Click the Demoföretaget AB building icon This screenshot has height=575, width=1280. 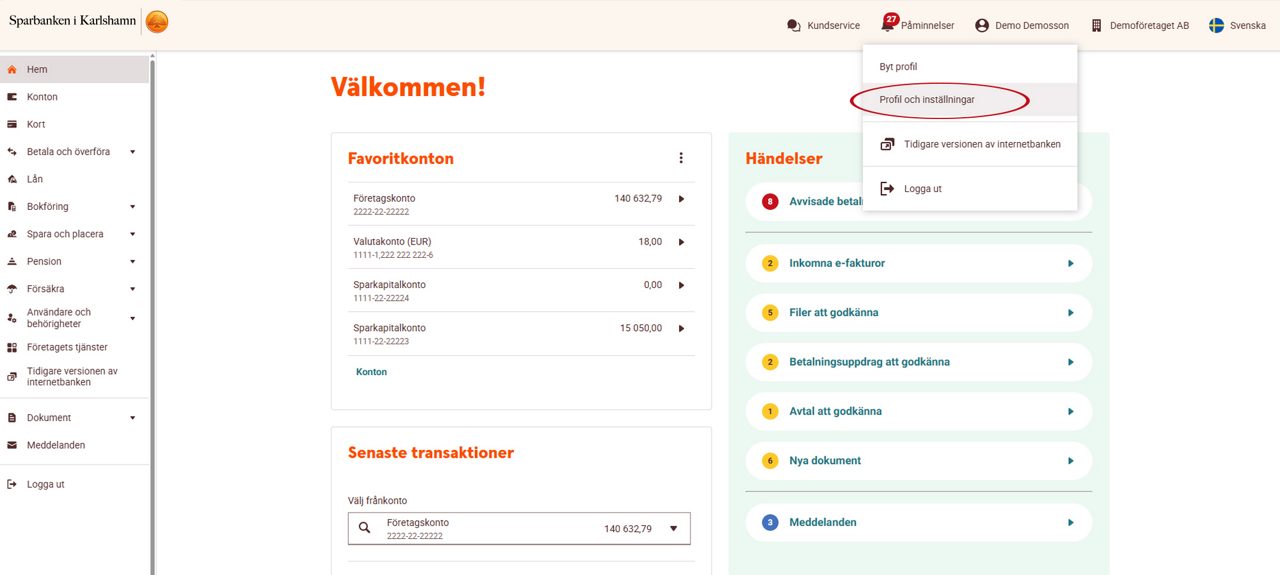click(1096, 26)
